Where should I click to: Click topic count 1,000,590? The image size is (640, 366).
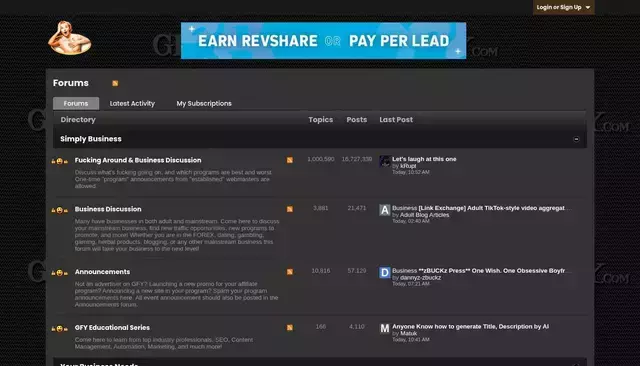coord(321,159)
